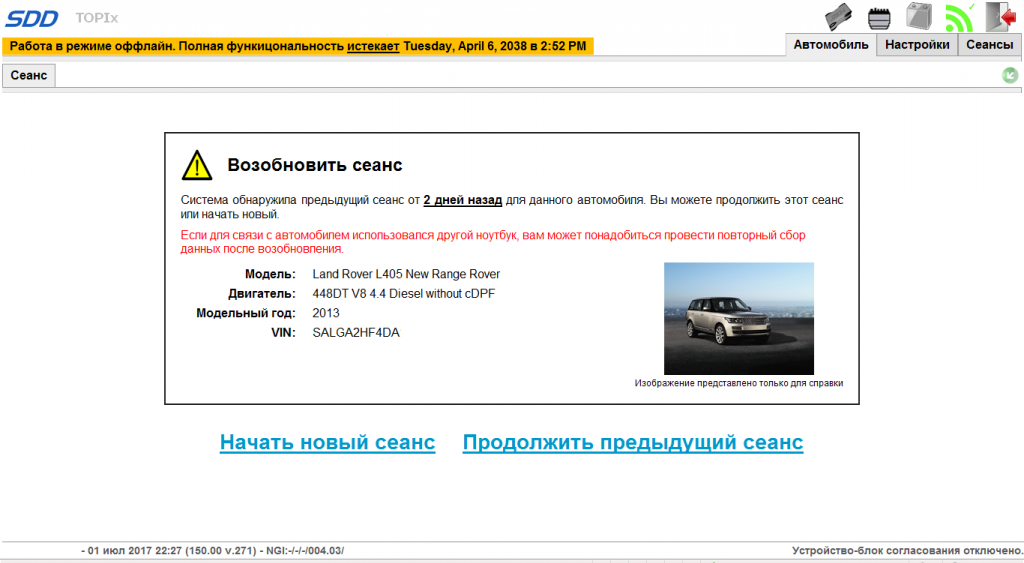Switch to the Сеансы tab
Viewport: 1024px width, 563px height.
(989, 45)
